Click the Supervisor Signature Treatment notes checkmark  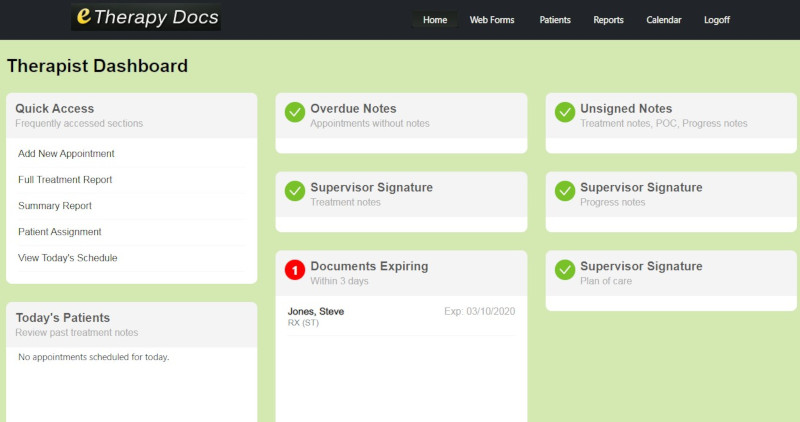294,192
